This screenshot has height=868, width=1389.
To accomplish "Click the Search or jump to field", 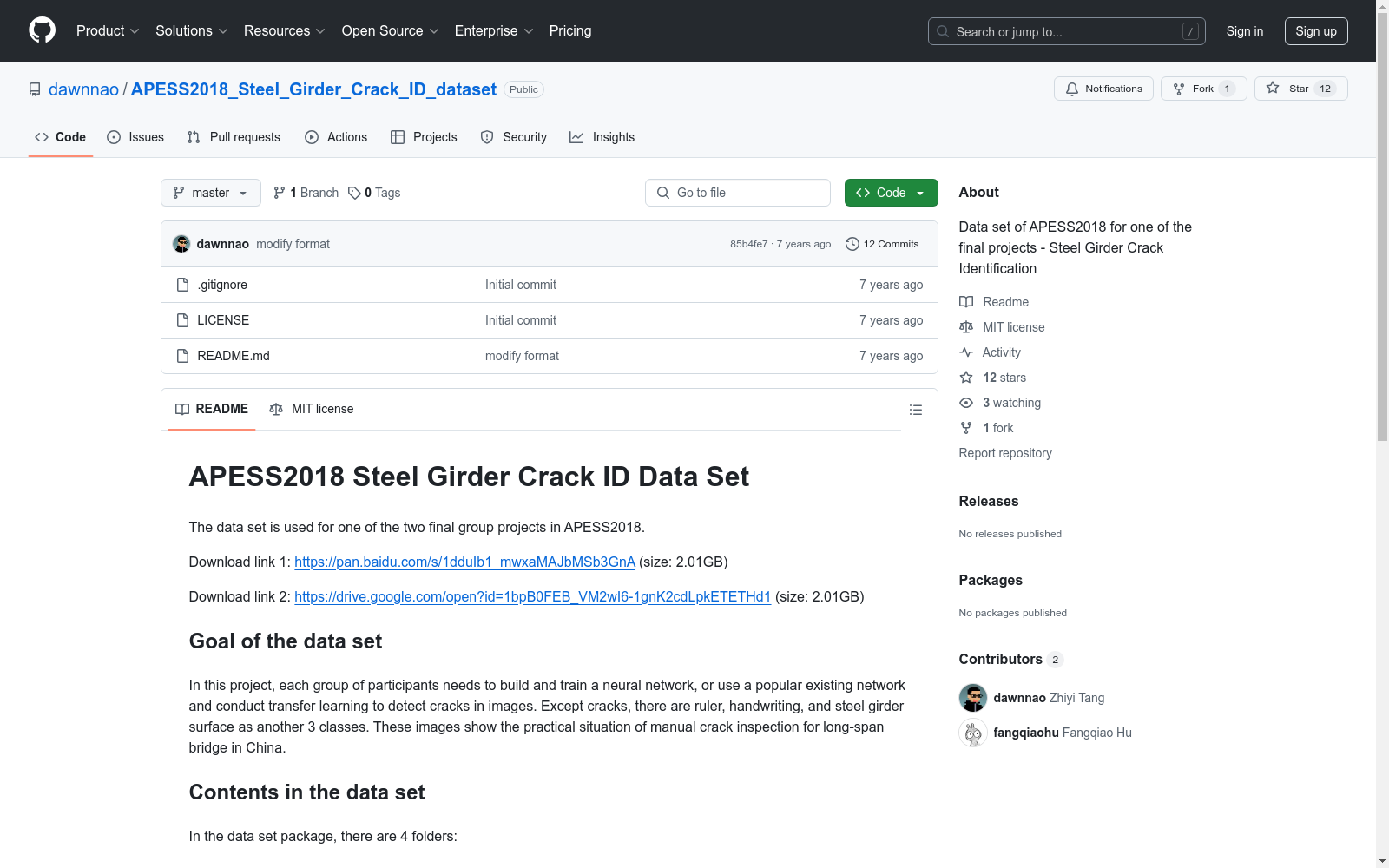I will 1067,31.
